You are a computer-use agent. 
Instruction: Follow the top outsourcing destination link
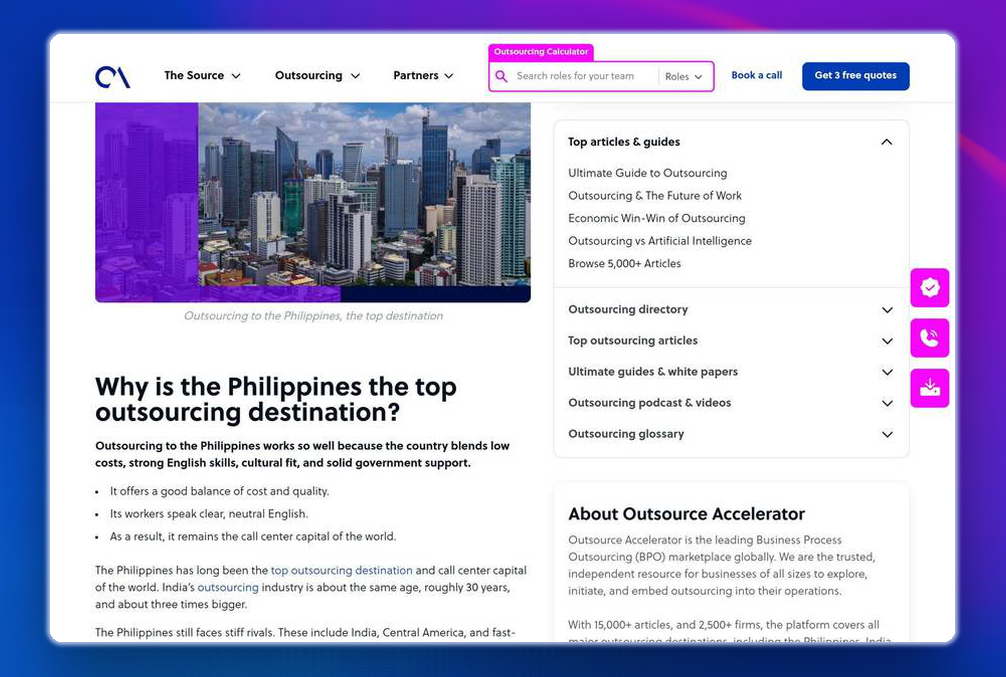pos(341,570)
